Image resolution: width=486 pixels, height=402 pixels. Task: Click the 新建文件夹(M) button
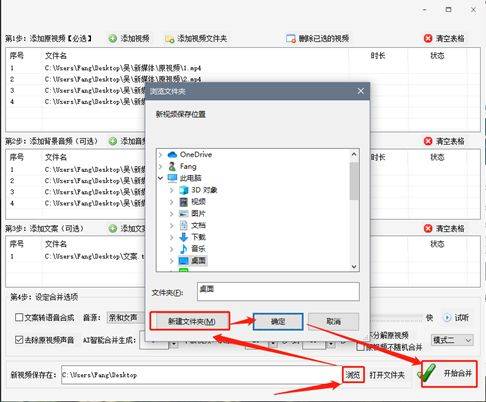pyautogui.click(x=190, y=321)
